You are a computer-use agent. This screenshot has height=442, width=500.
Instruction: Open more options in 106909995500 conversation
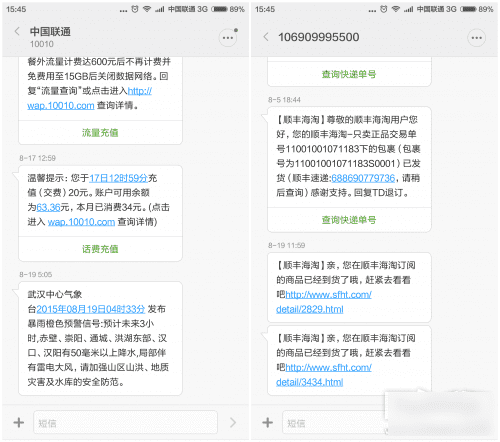click(x=476, y=38)
